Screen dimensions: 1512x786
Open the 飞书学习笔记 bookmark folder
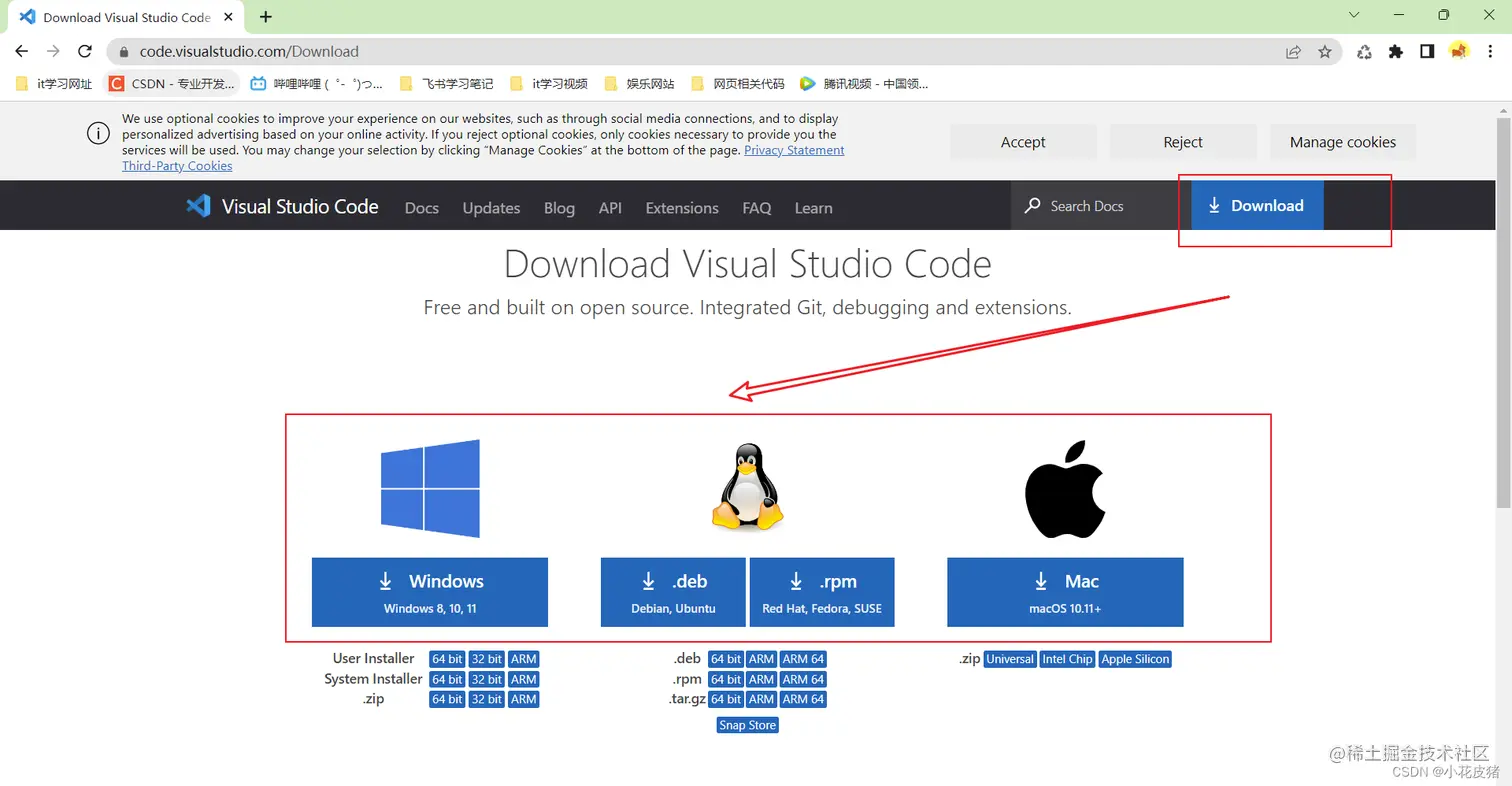pyautogui.click(x=446, y=84)
